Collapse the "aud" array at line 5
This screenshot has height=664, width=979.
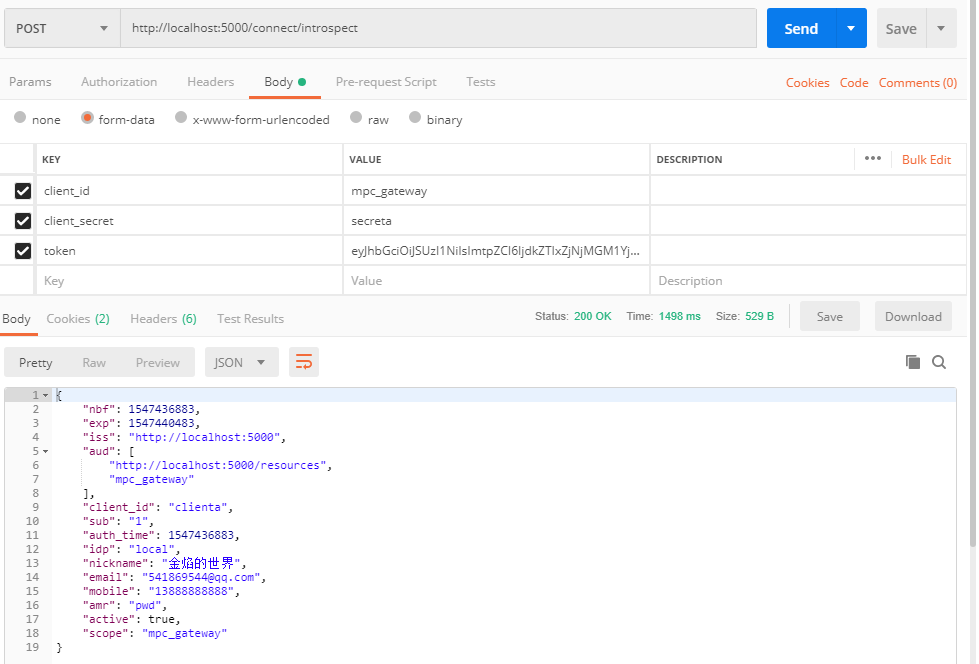[x=45, y=451]
